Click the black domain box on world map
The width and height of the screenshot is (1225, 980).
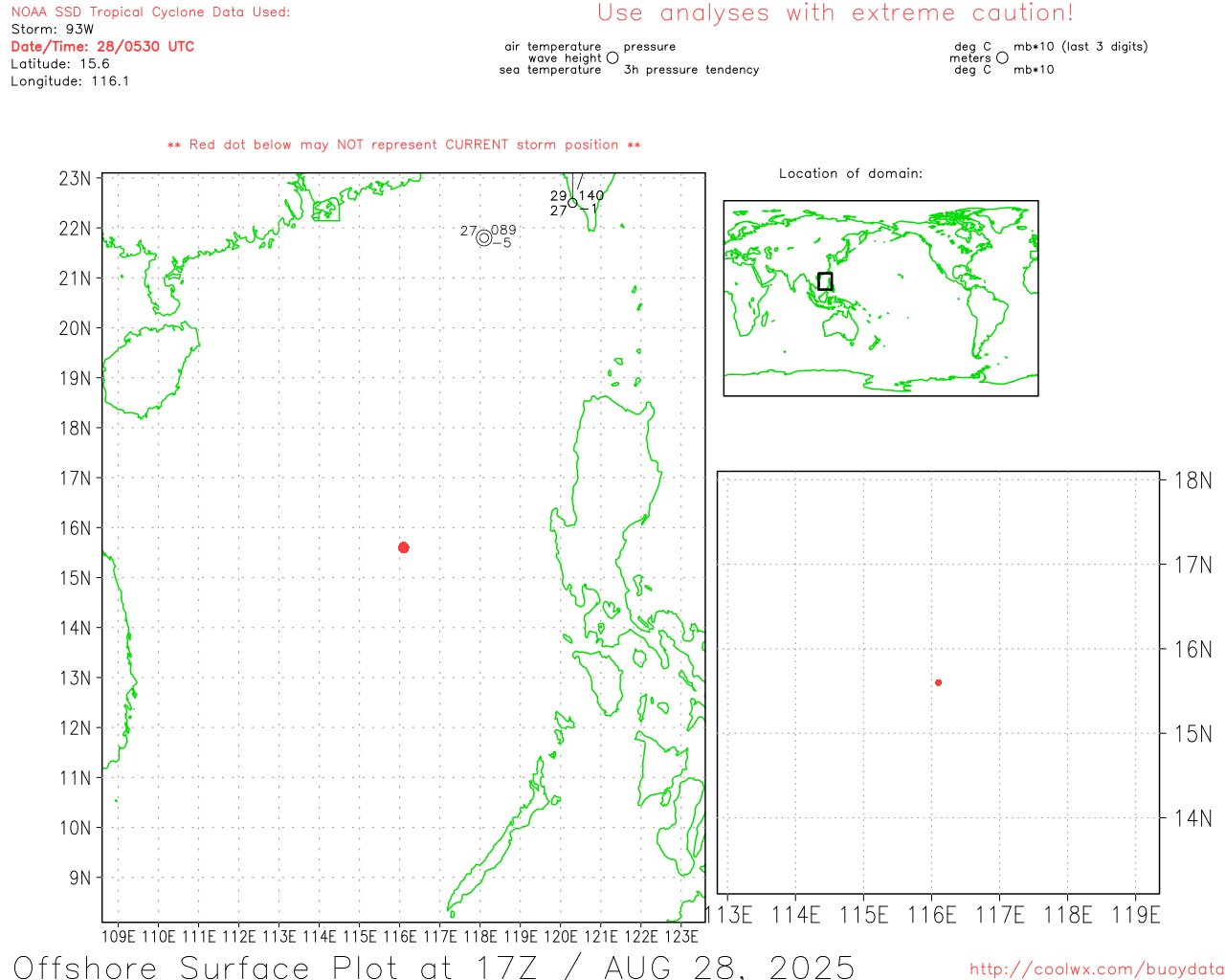tap(825, 281)
